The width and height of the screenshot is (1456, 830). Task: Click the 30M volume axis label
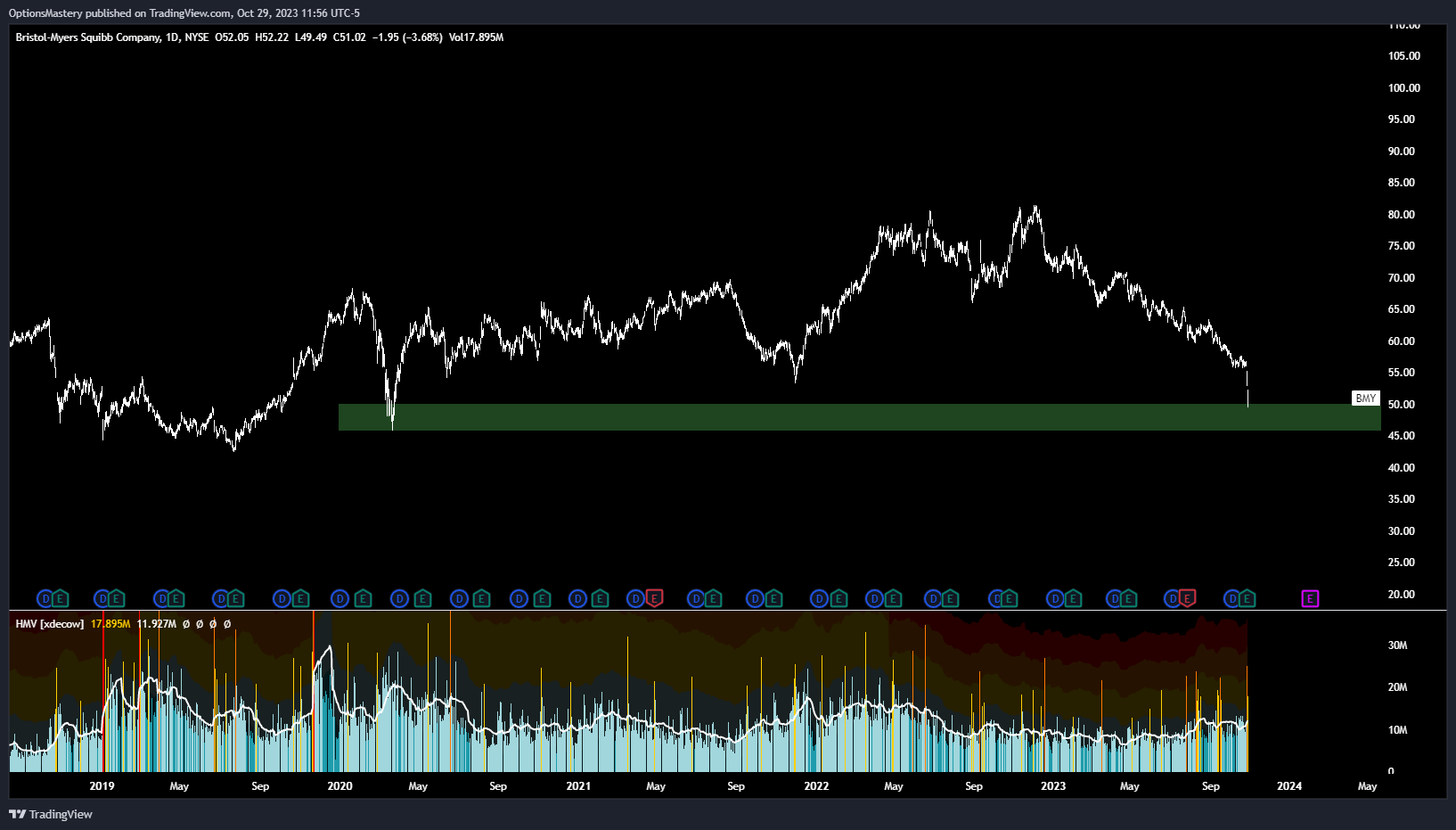click(x=1397, y=645)
